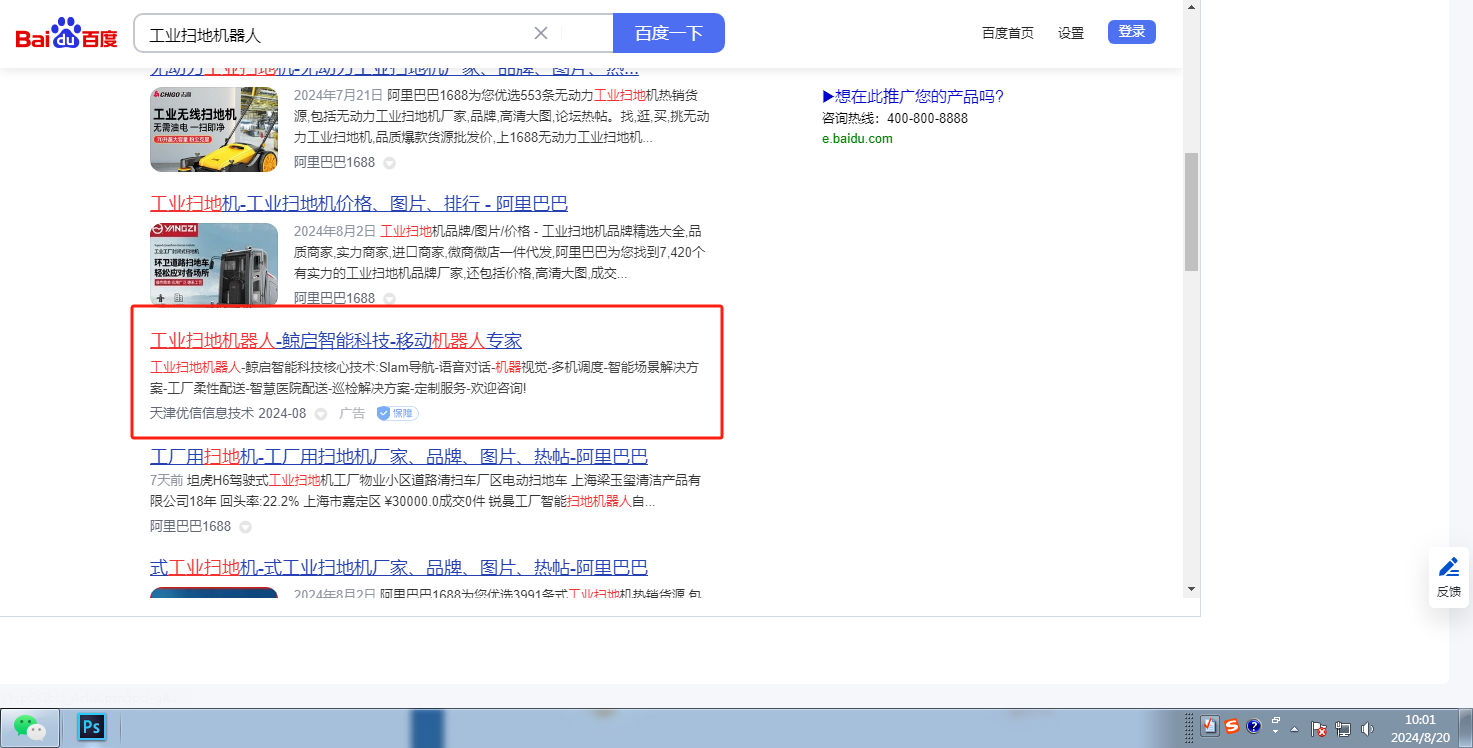The image size is (1473, 748).
Task: Show hidden tray icons arrow
Action: (x=1295, y=728)
